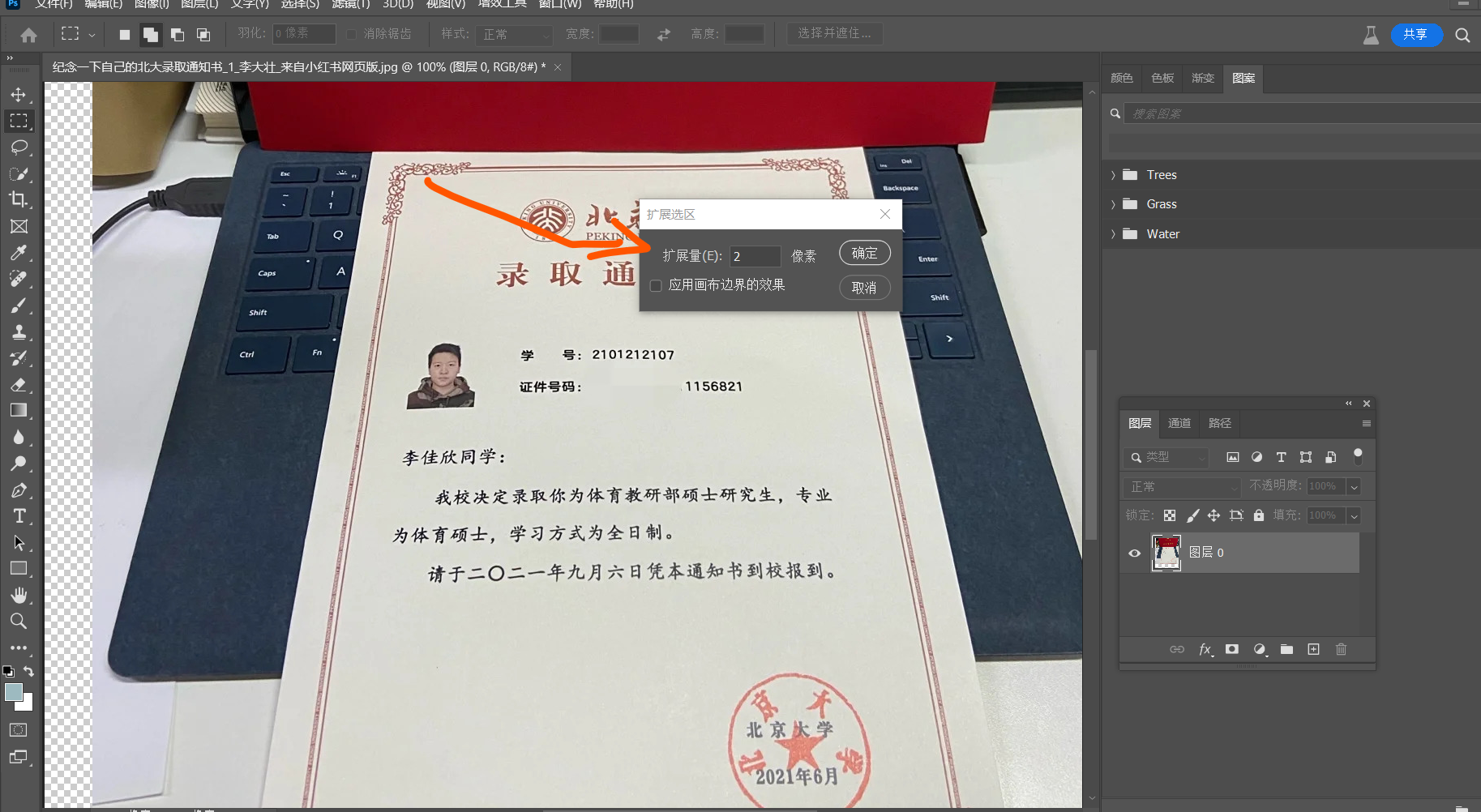This screenshot has height=812, width=1481.
Task: Open the blend mode dropdown
Action: 1182,486
